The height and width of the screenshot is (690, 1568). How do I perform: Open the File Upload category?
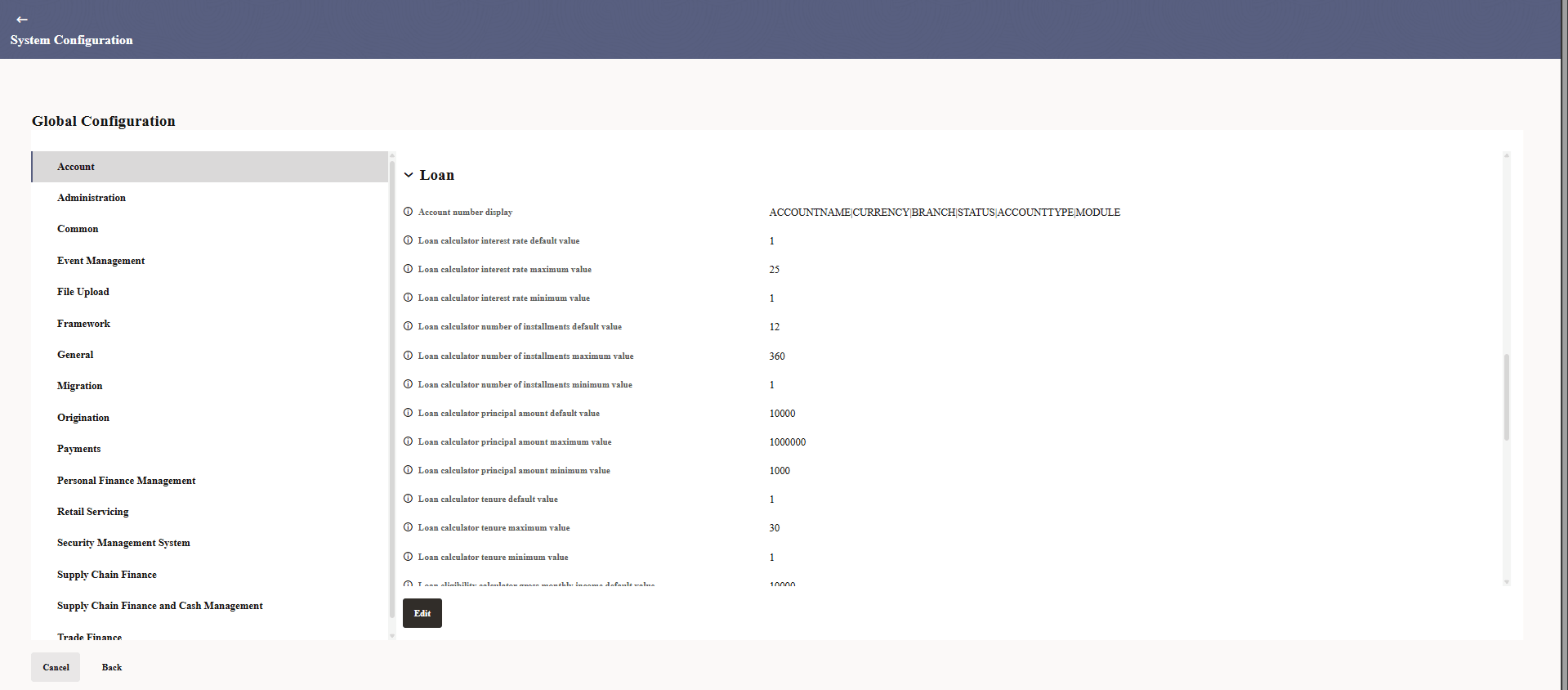(209, 292)
